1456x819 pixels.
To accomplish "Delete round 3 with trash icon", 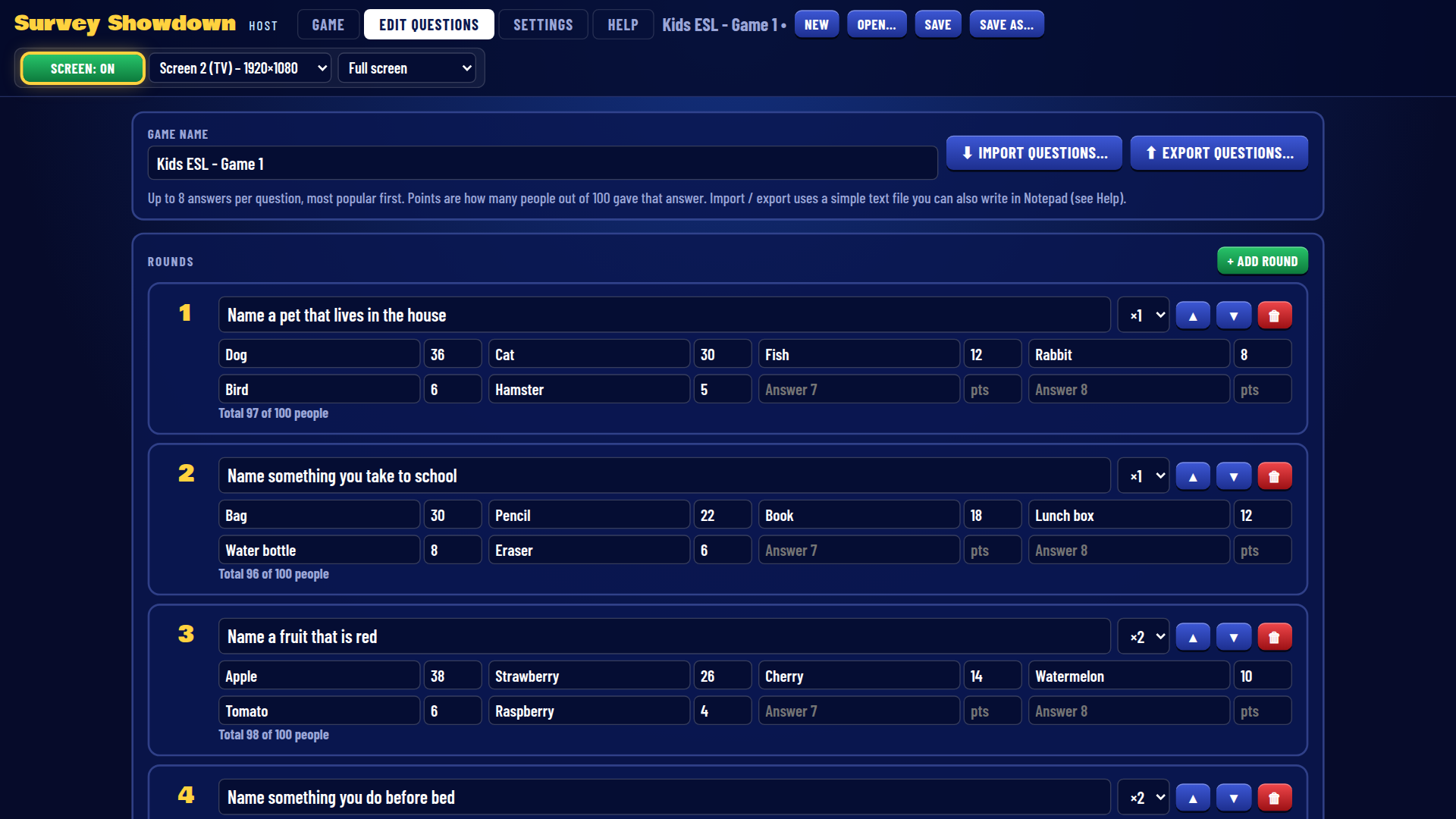I will click(1275, 637).
